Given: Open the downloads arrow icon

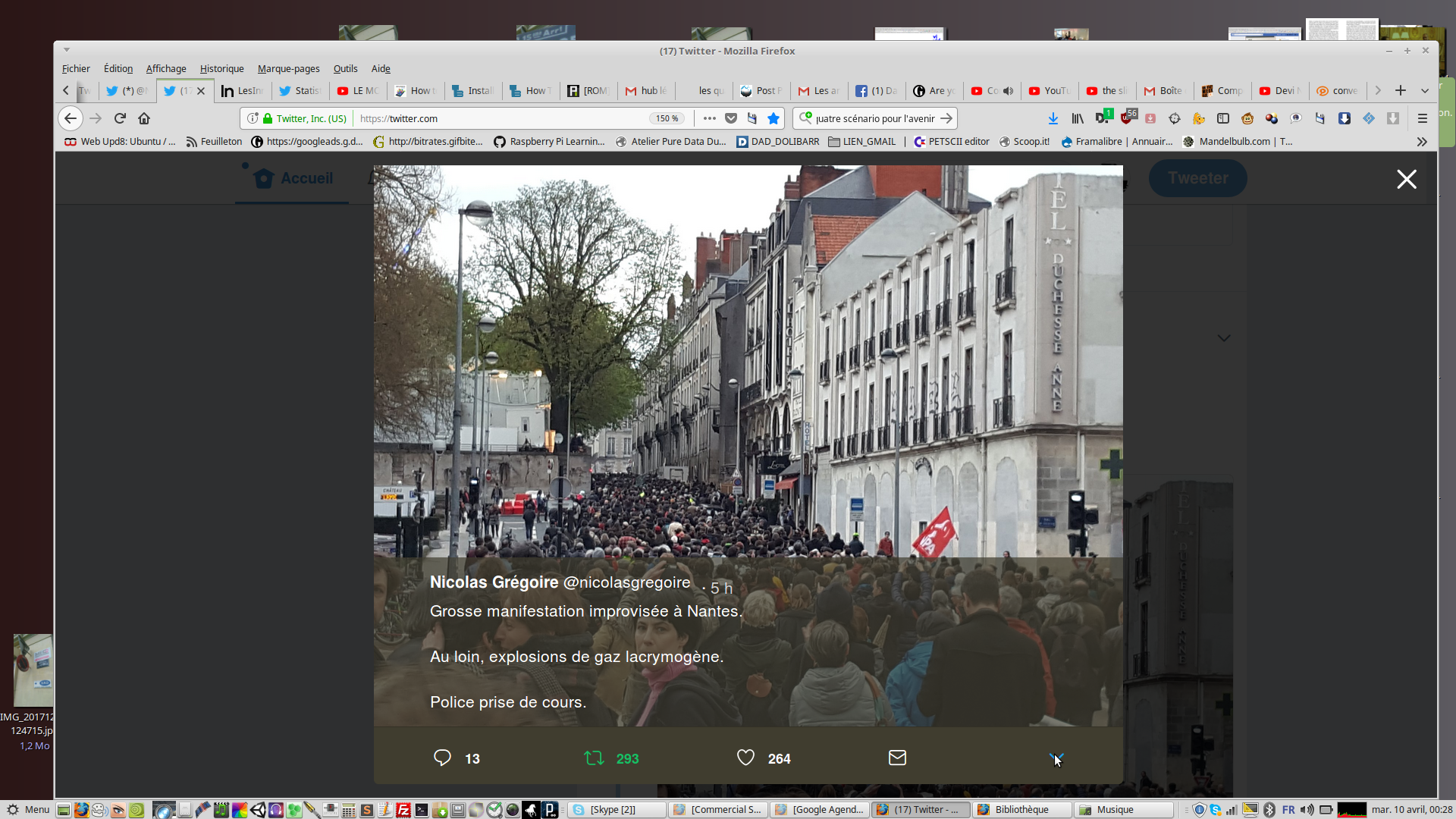Looking at the screenshot, I should 1053,118.
